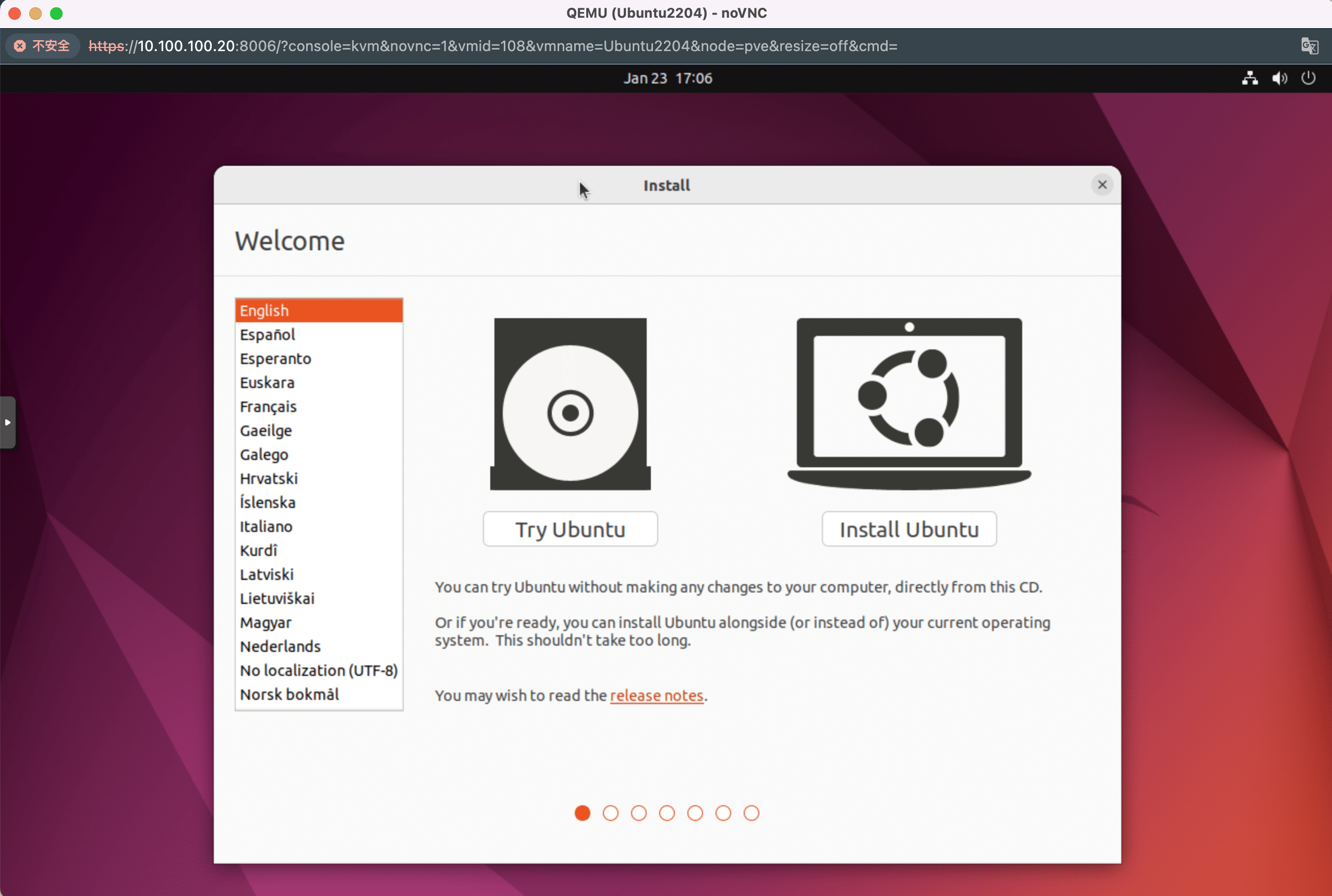Select Magyar in the language list
This screenshot has width=1332, height=896.
319,622
